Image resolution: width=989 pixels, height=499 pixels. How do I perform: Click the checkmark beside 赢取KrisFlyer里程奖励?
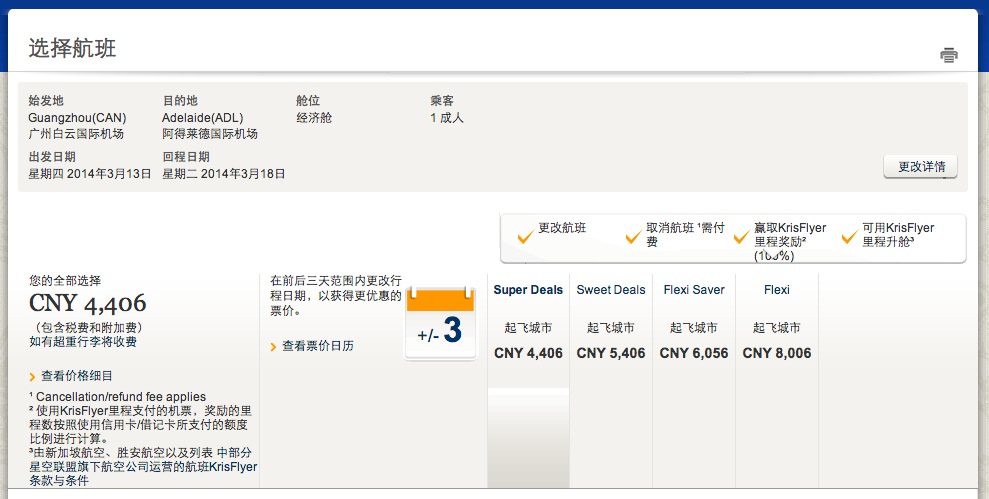(x=741, y=237)
